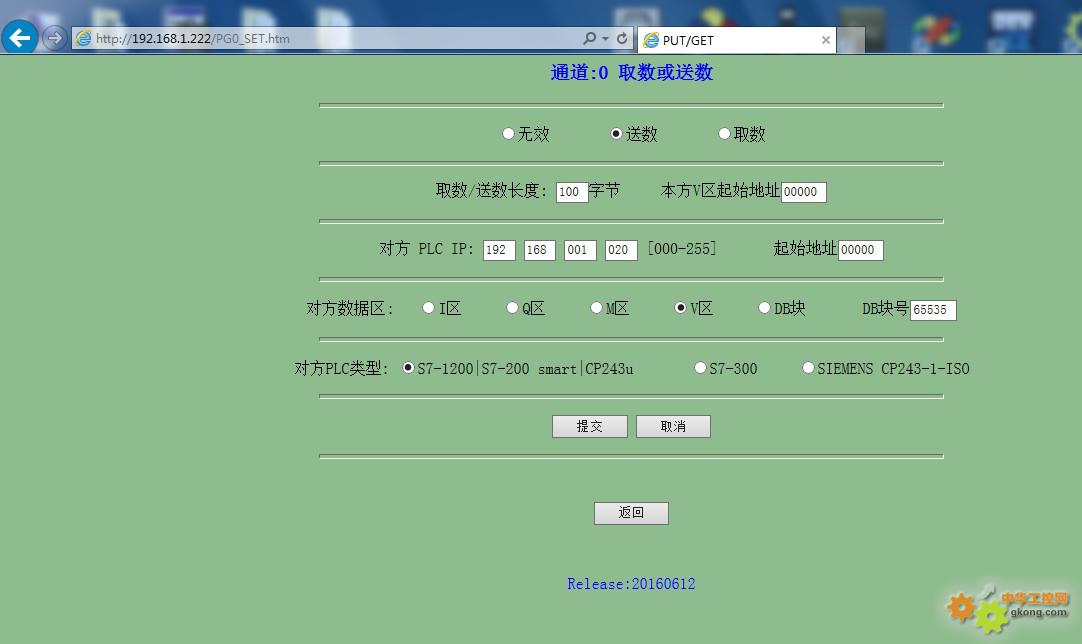Click the IE page icon in address bar
1082x644 pixels.
(x=84, y=39)
